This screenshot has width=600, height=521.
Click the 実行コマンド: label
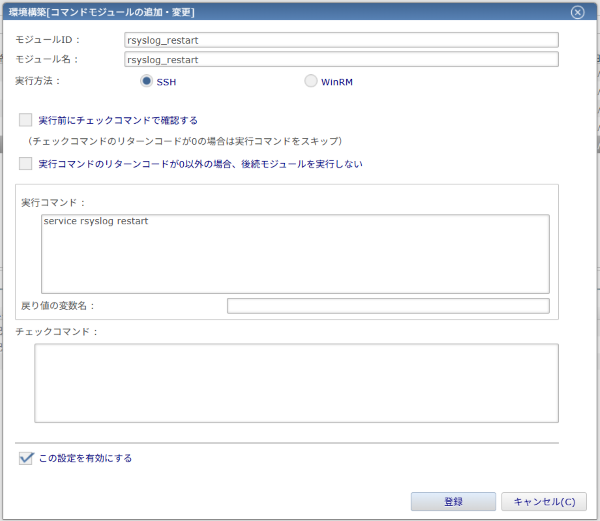click(x=47, y=203)
